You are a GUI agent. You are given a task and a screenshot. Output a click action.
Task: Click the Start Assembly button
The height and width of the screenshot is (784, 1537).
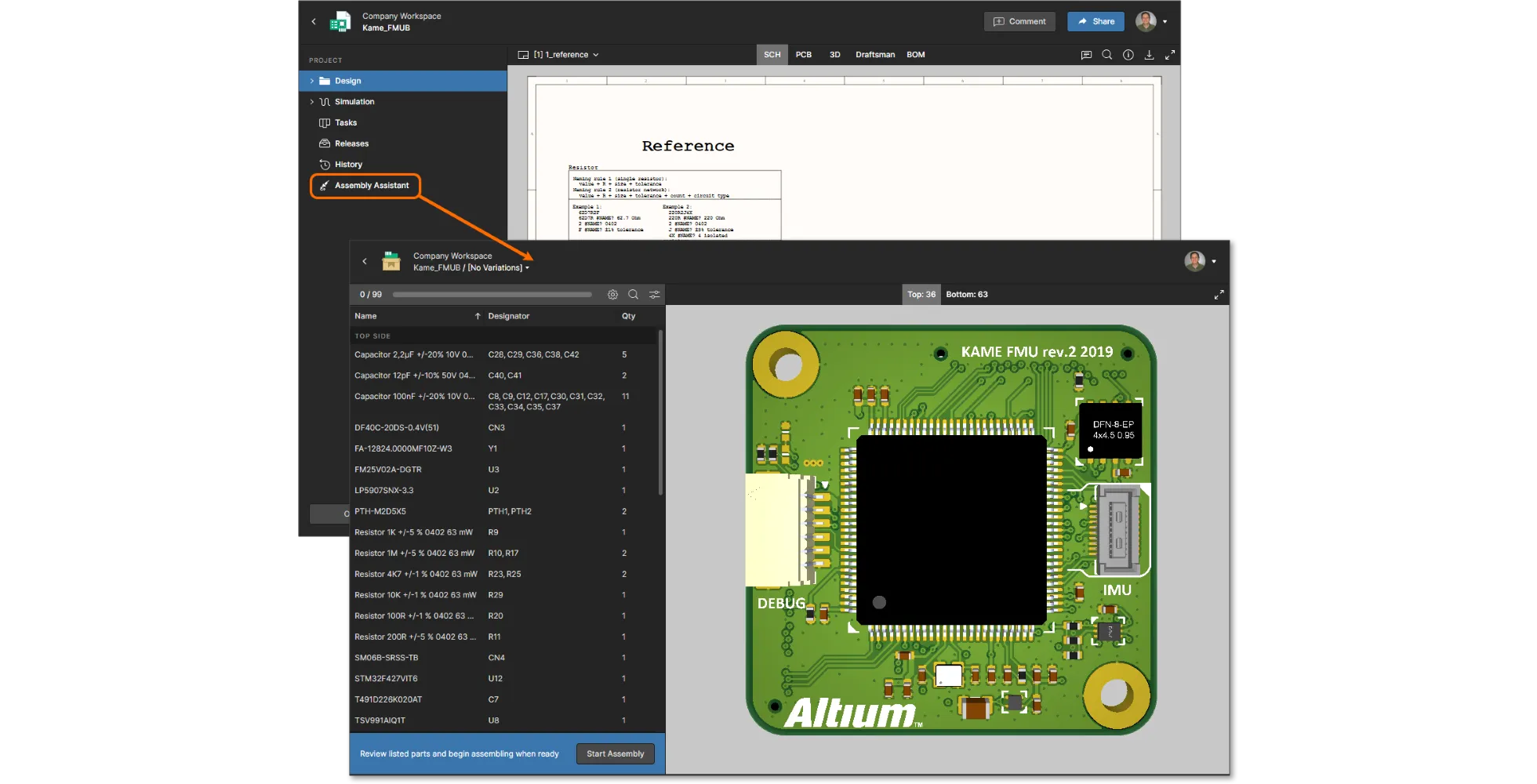pos(616,754)
